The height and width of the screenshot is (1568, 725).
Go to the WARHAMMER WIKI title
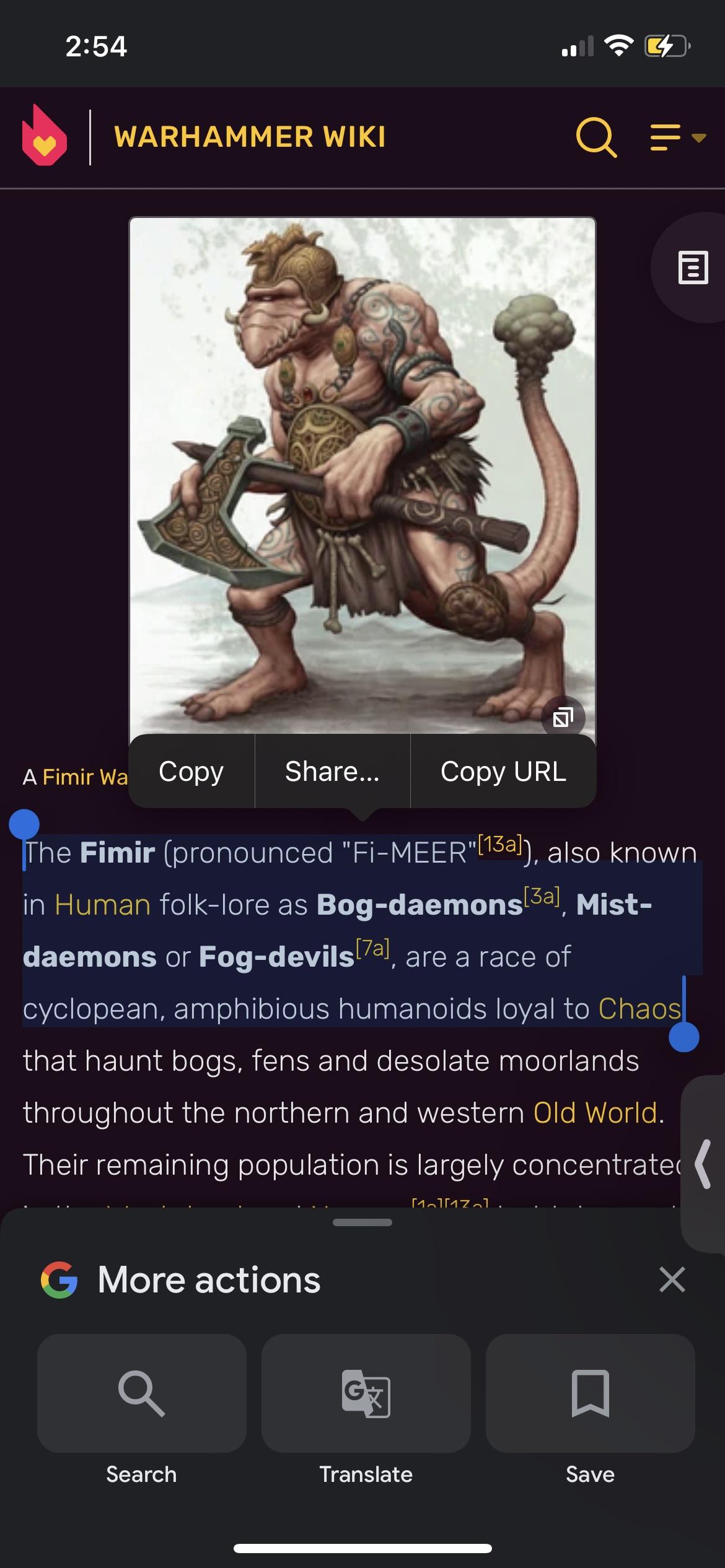[250, 137]
